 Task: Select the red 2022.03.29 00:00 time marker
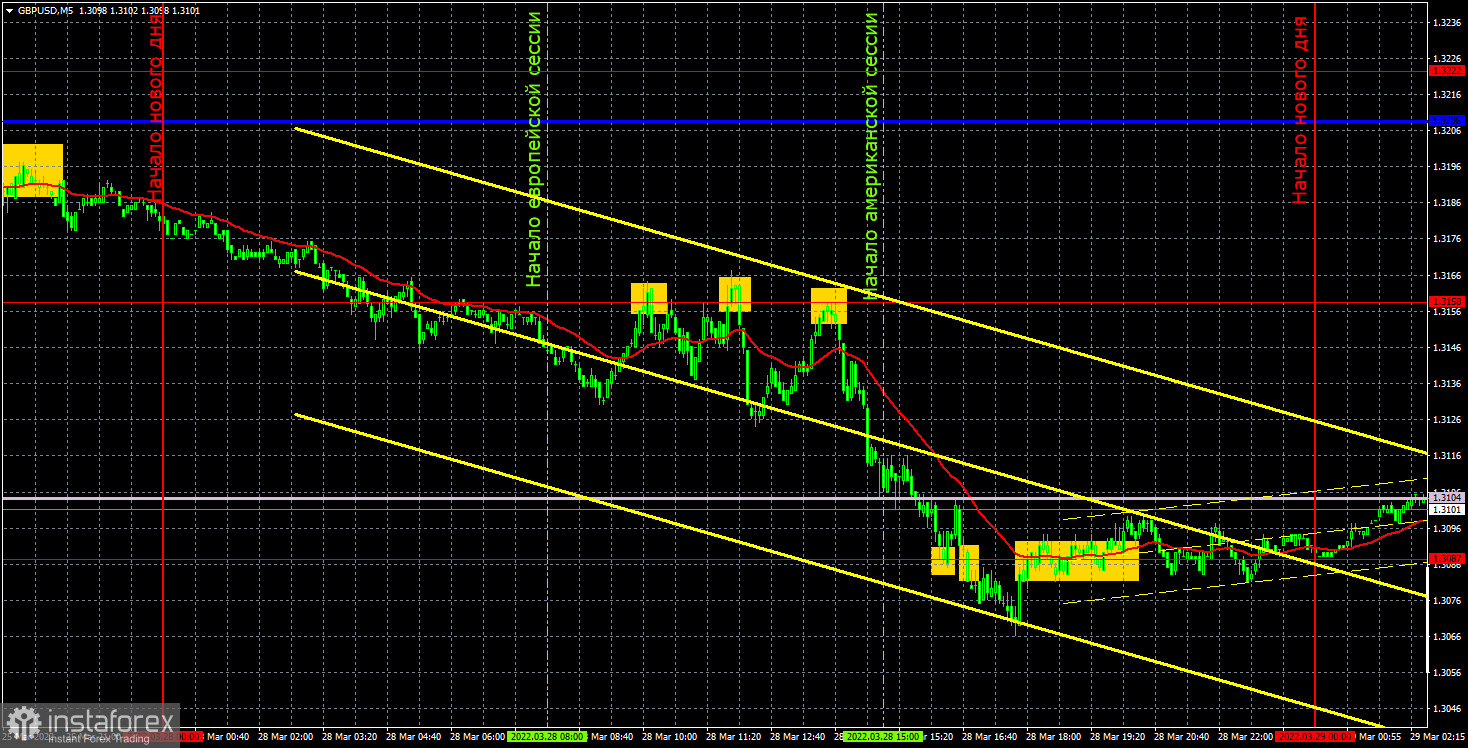tap(1315, 736)
